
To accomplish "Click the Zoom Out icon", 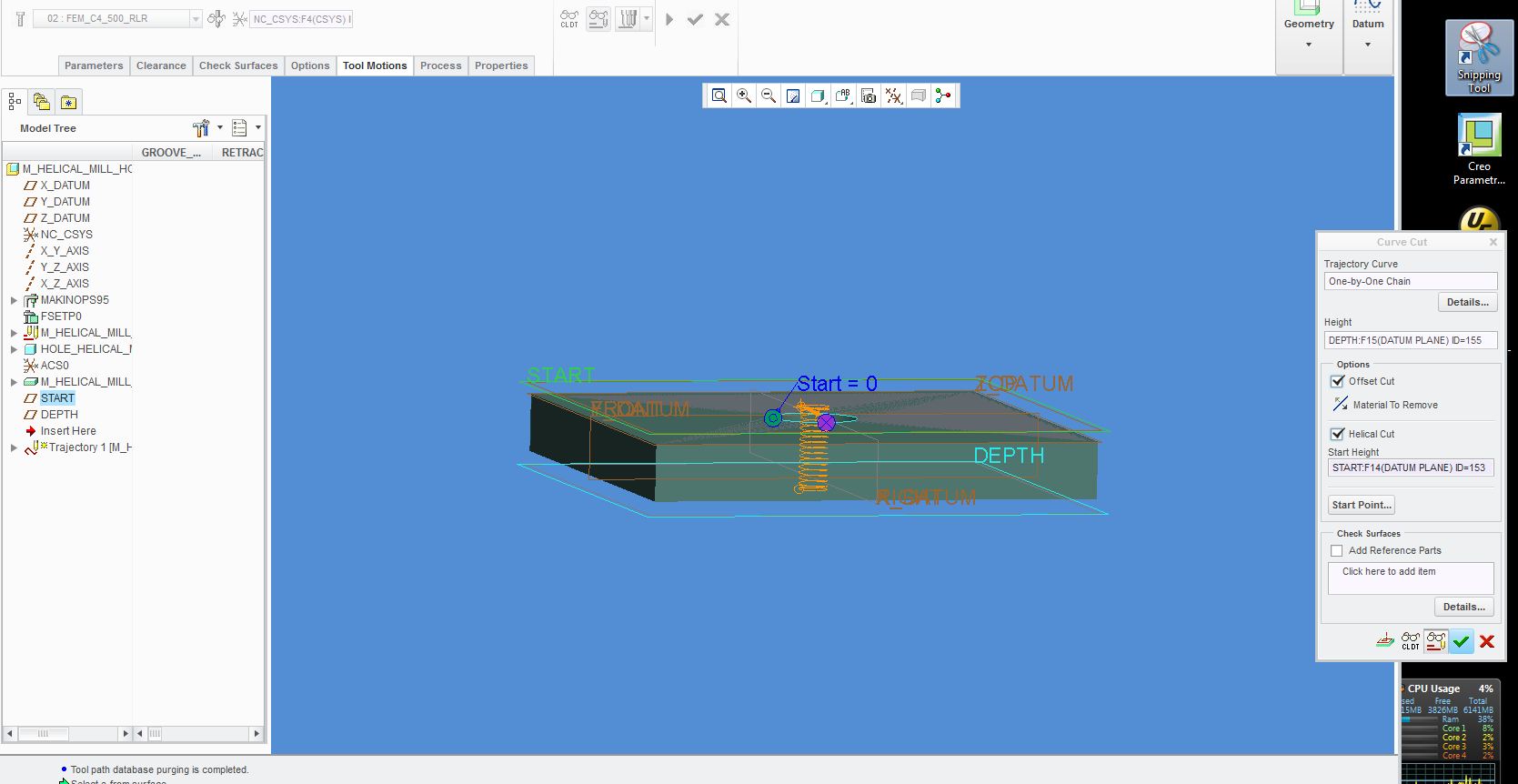I will click(769, 95).
